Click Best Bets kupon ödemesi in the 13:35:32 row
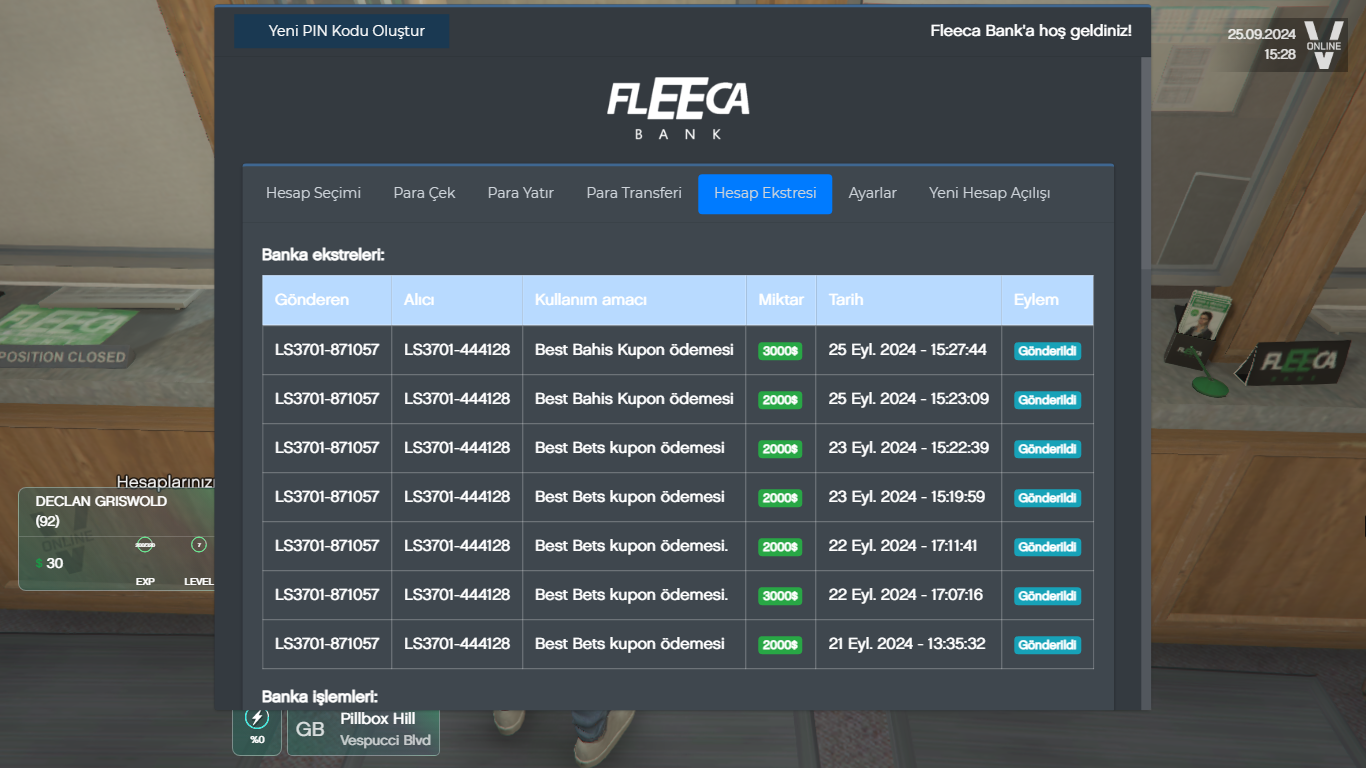1366x768 pixels. [x=630, y=644]
